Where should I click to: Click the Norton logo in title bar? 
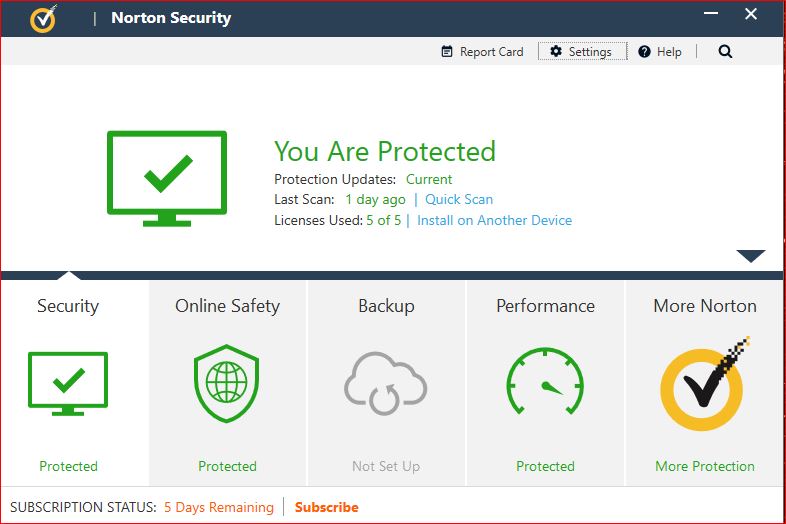coord(44,18)
